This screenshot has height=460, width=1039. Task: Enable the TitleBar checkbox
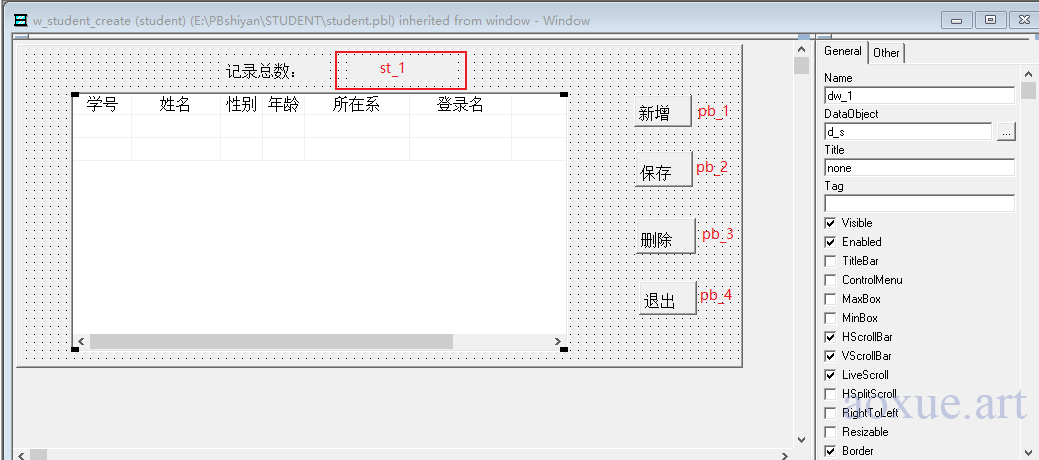click(830, 261)
